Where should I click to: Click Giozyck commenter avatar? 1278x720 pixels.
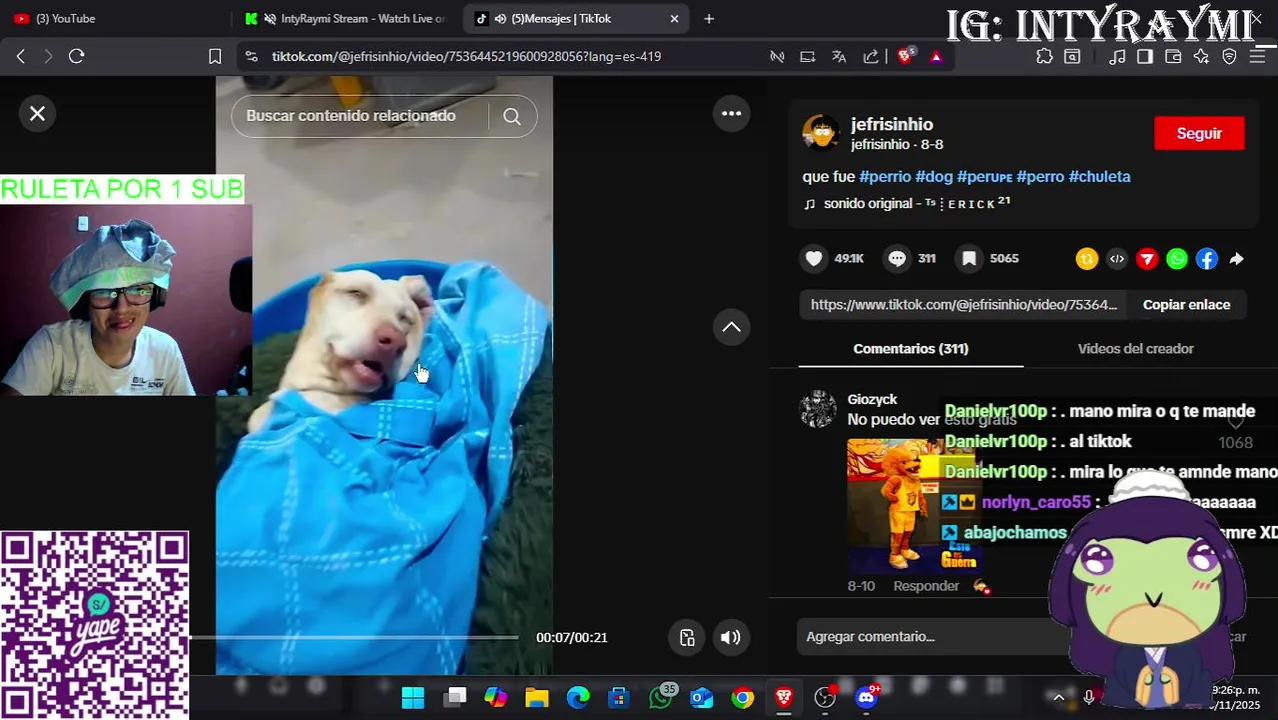tap(818, 410)
